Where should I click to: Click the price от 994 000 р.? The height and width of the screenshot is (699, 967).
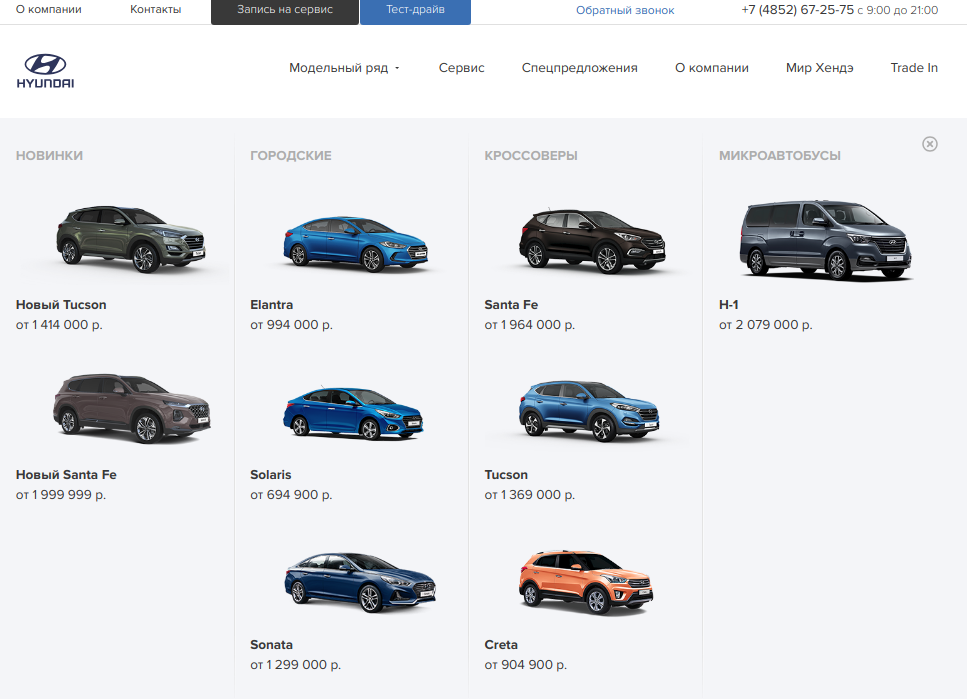[291, 325]
